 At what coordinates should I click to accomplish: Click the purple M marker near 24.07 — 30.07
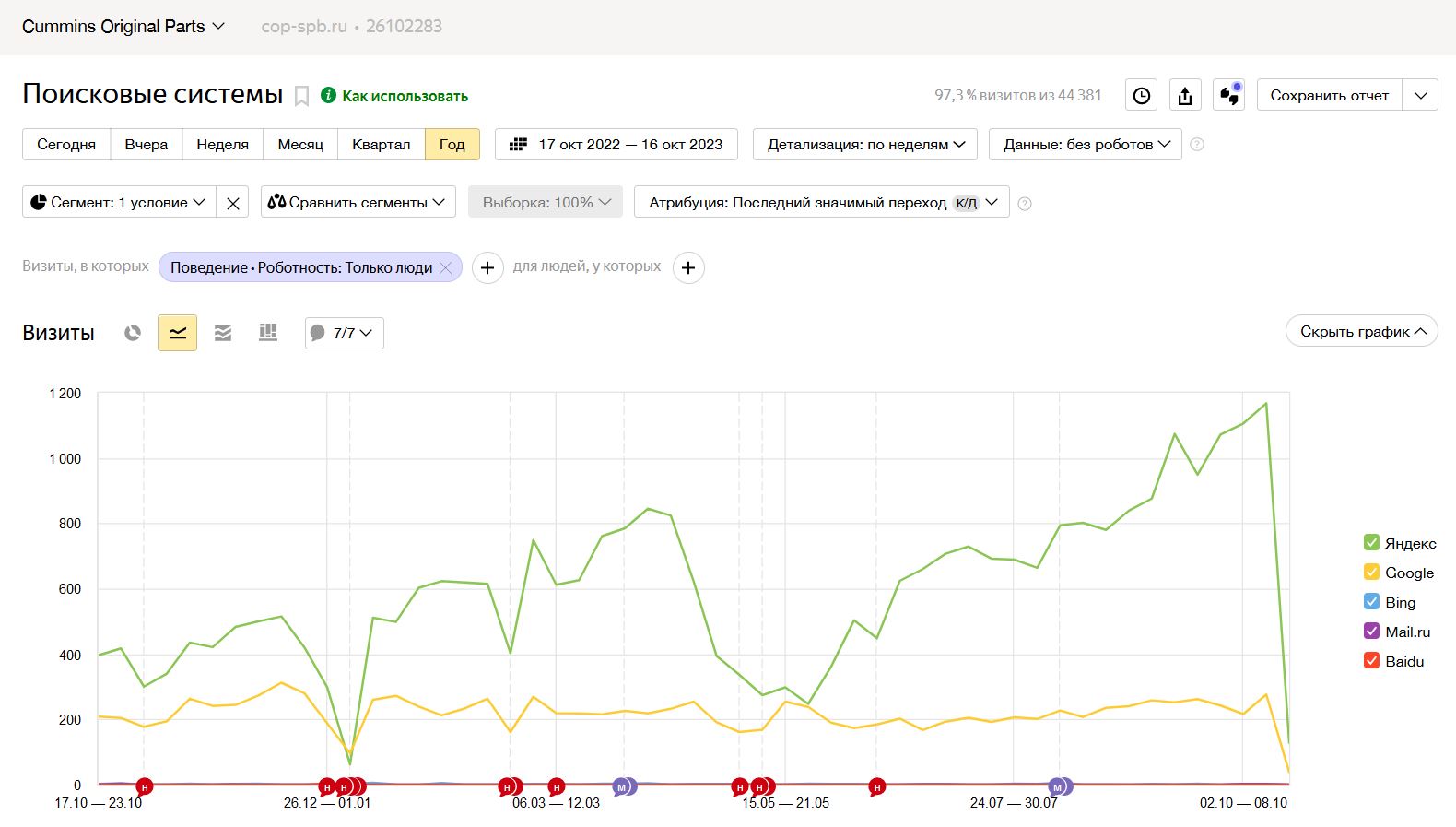pyautogui.click(x=1058, y=787)
